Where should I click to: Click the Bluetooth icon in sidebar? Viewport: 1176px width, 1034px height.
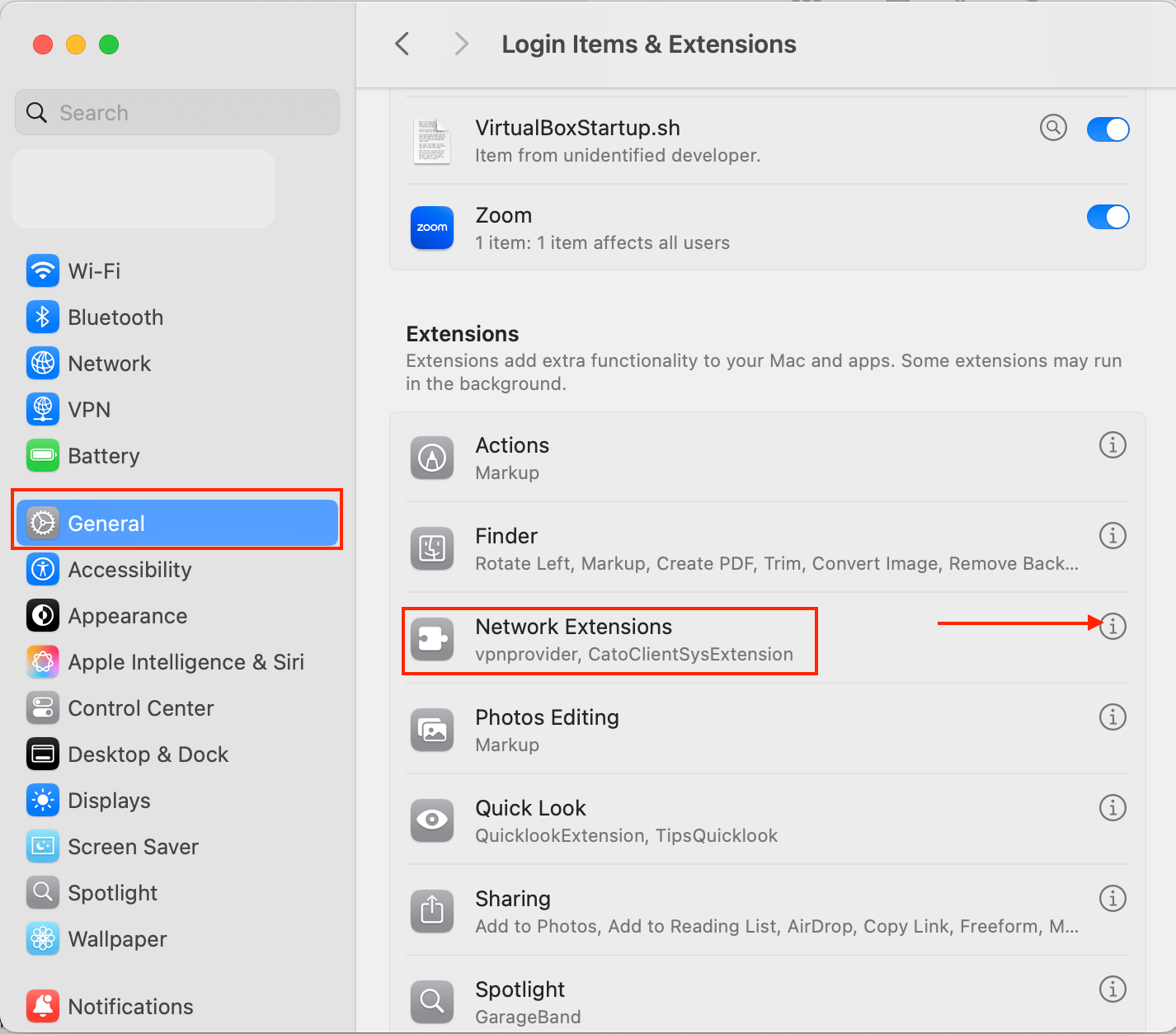[x=43, y=317]
